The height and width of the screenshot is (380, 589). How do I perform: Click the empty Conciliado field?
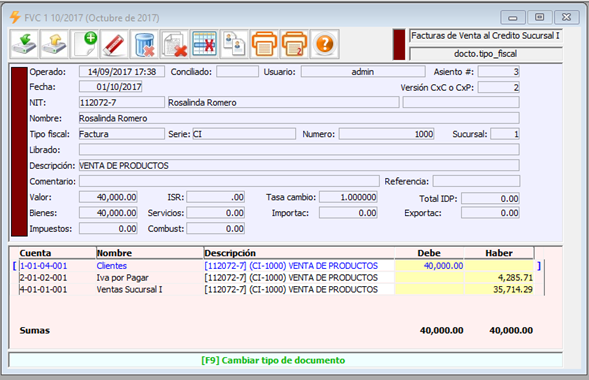237,72
